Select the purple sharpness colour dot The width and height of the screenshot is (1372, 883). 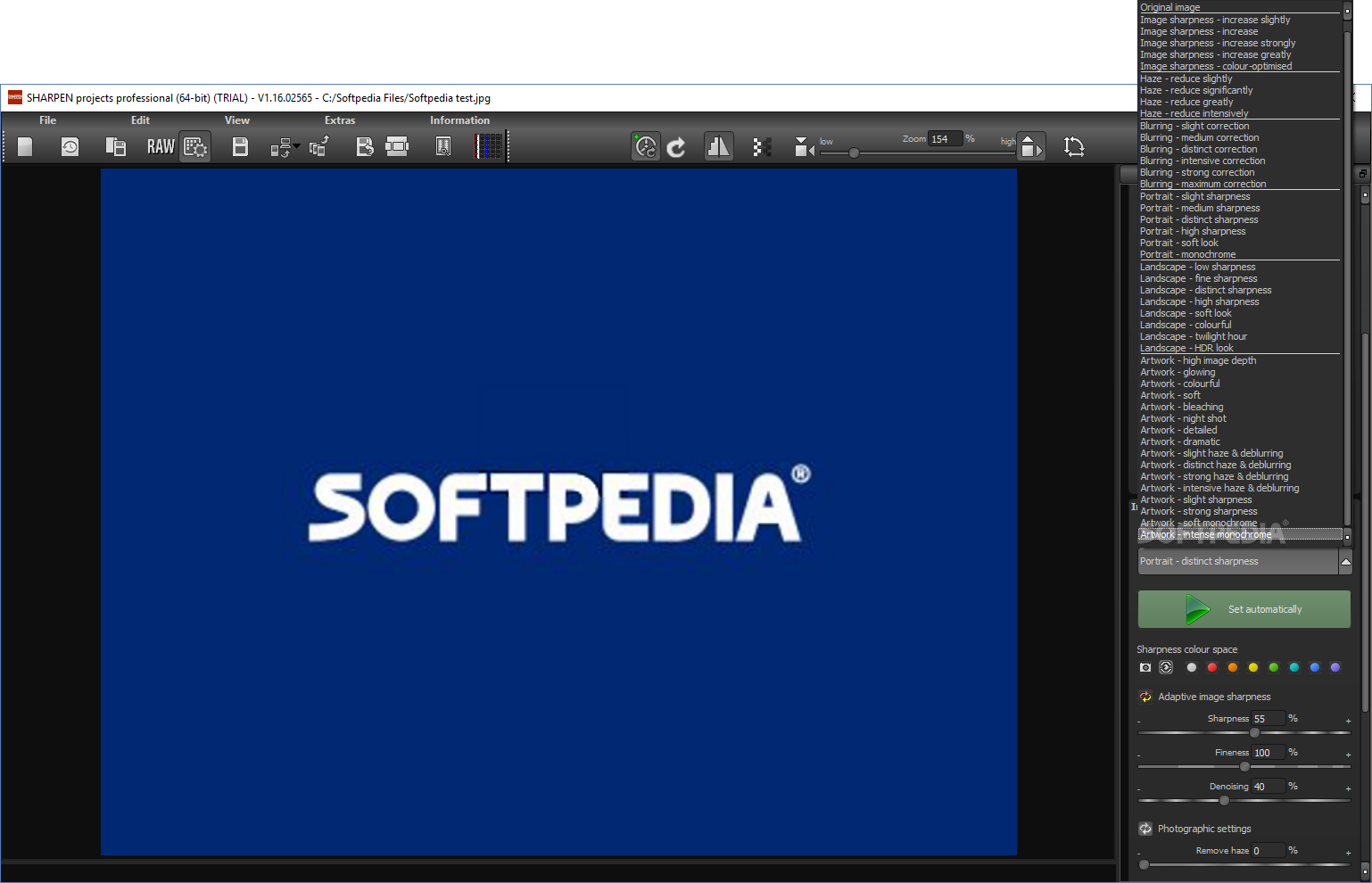tap(1335, 667)
